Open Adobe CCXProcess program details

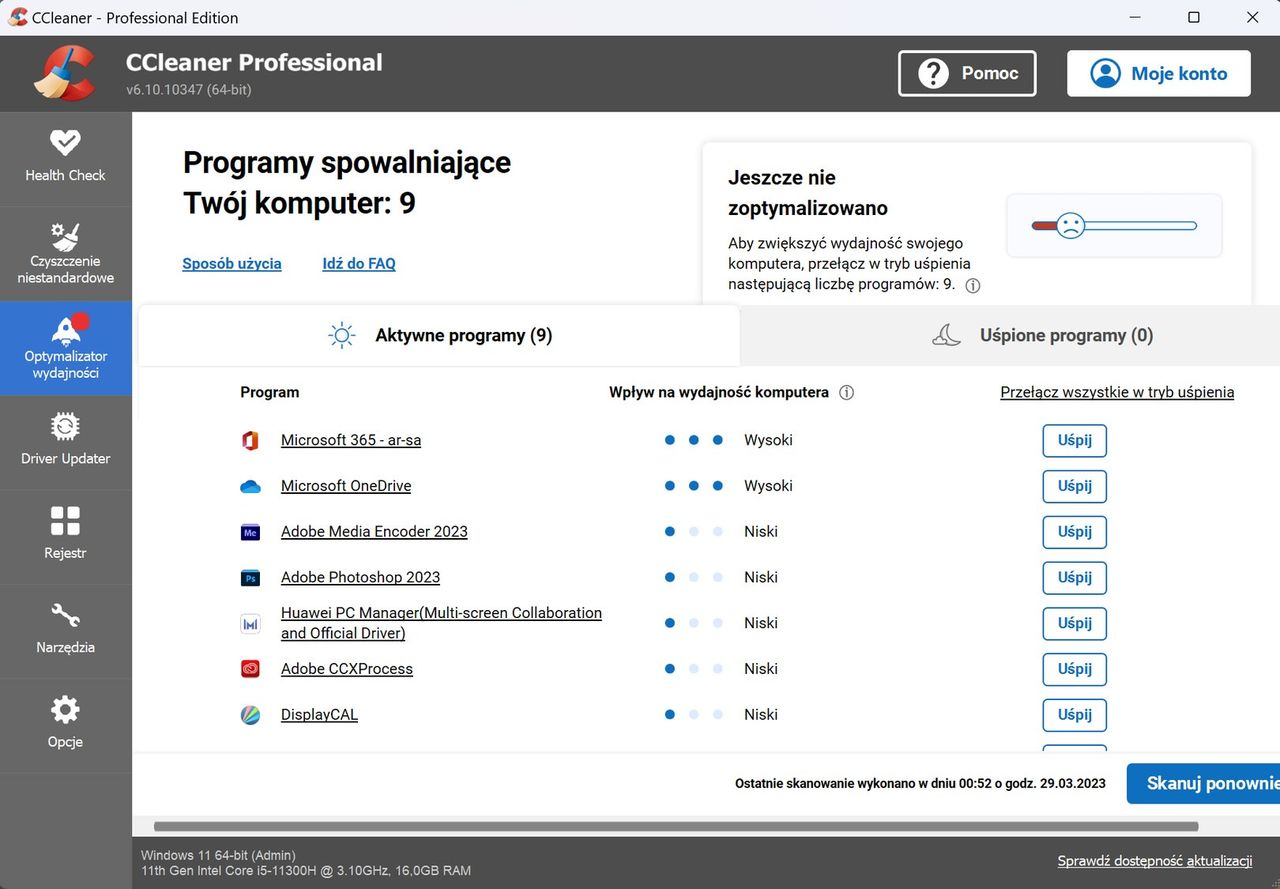[x=347, y=669]
